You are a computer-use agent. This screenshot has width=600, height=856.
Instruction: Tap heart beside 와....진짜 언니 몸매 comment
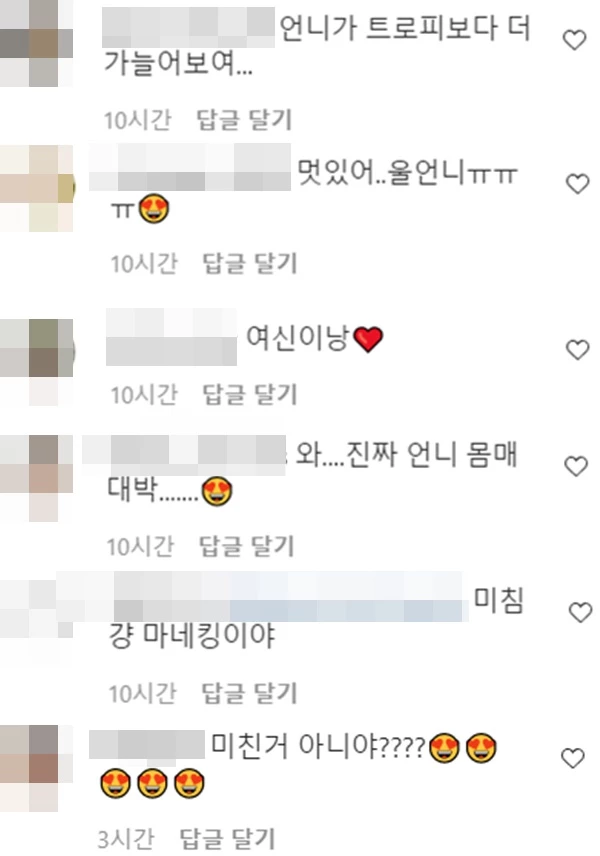coord(576,466)
